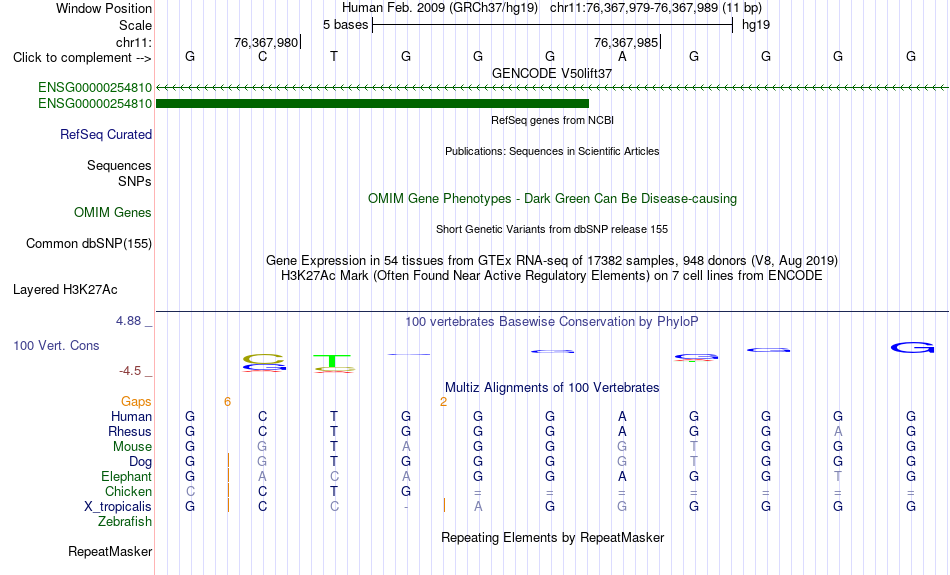The image size is (950, 575).
Task: Click the SNPs track label
Action: click(135, 181)
